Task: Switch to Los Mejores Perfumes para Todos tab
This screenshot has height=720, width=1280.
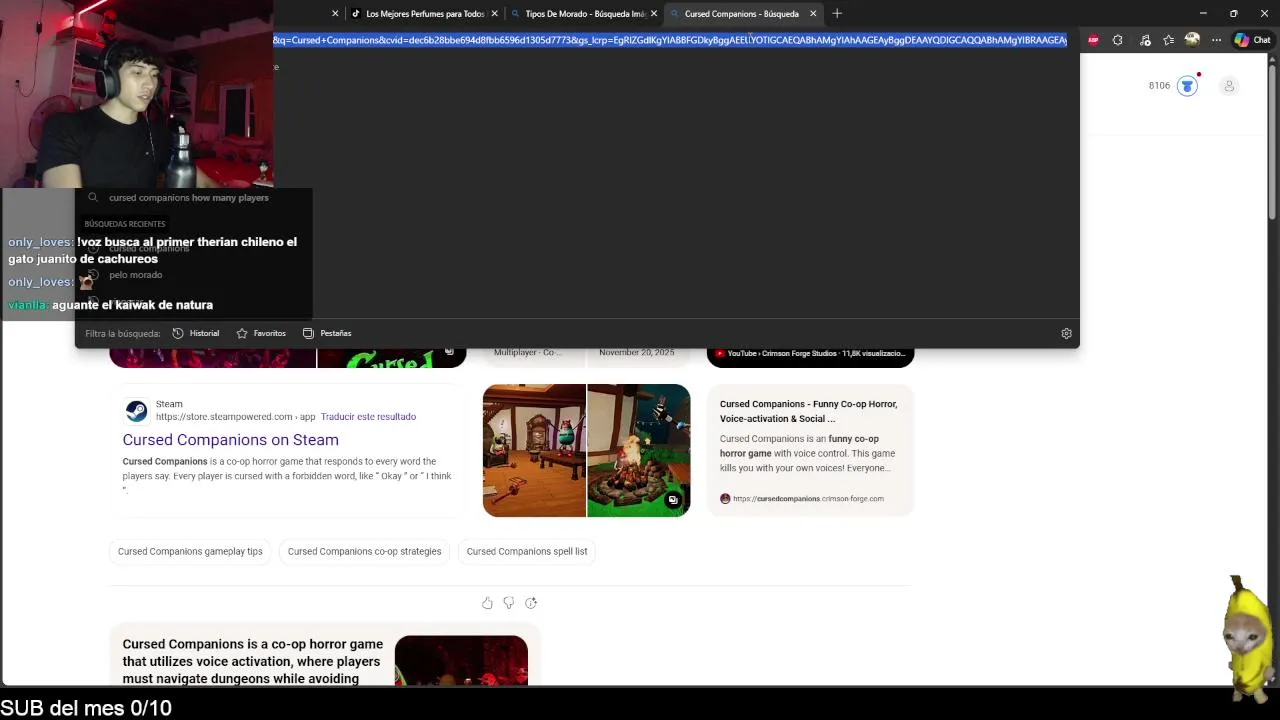Action: (x=425, y=14)
